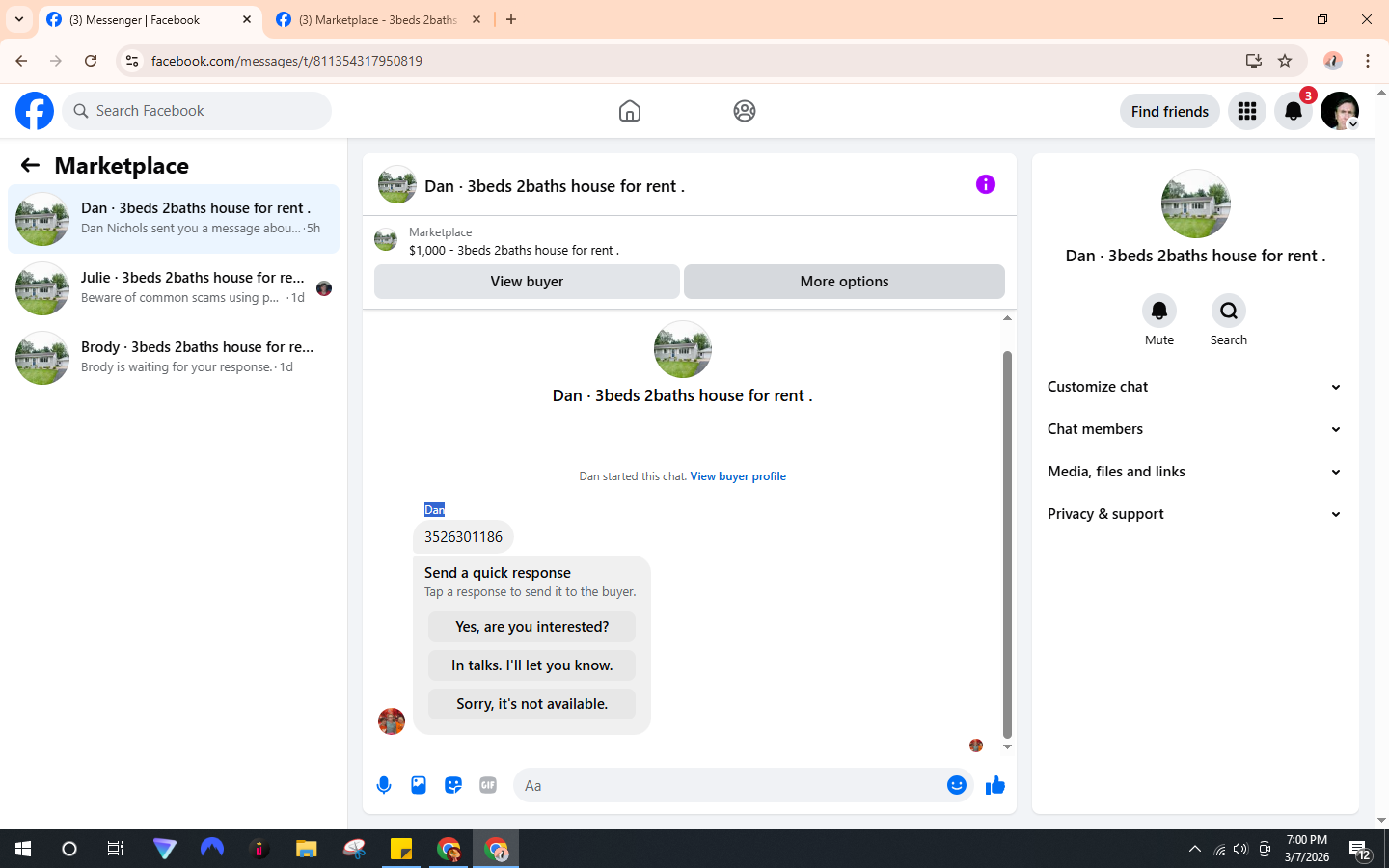Open Dan's conversation in the Marketplace list
Screen dimensions: 1389x868
click(x=174, y=219)
